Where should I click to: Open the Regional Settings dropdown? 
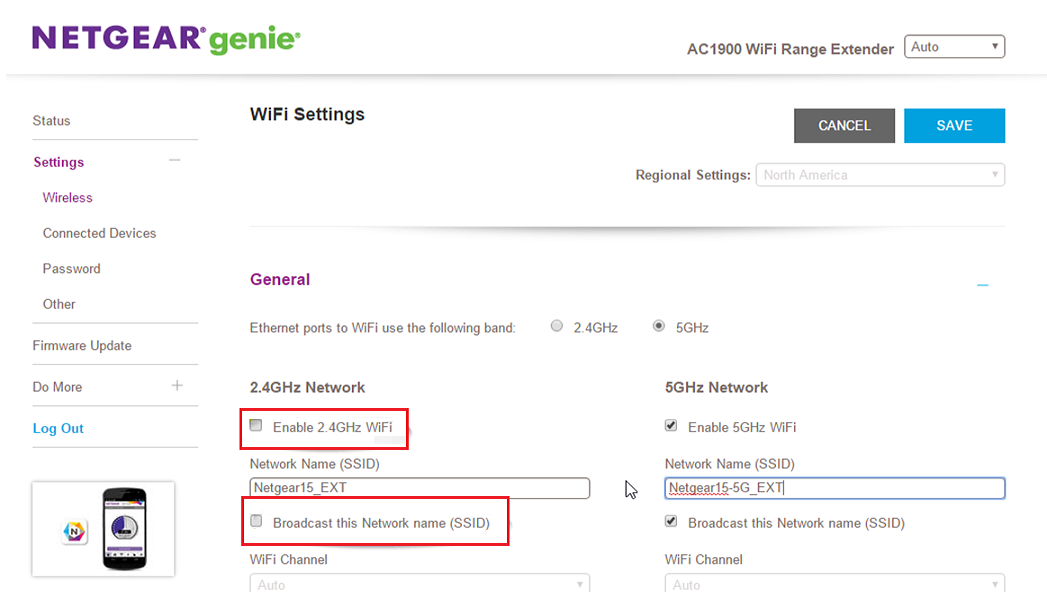click(x=880, y=175)
